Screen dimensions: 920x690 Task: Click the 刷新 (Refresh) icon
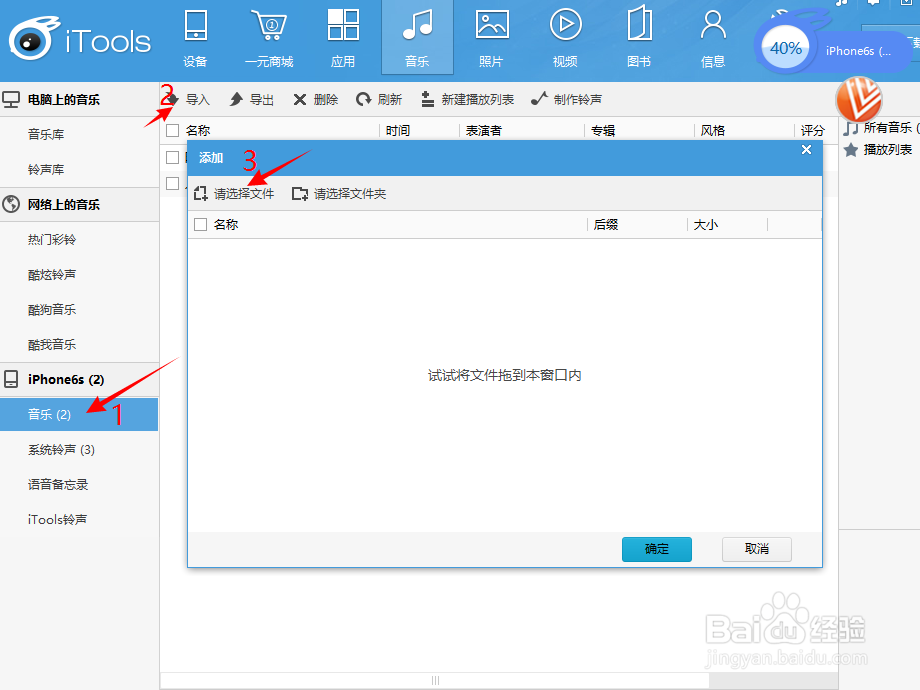(364, 99)
